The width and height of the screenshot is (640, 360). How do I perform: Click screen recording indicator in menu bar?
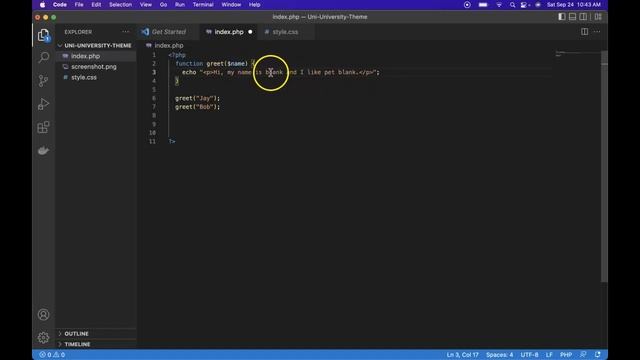click(x=467, y=5)
